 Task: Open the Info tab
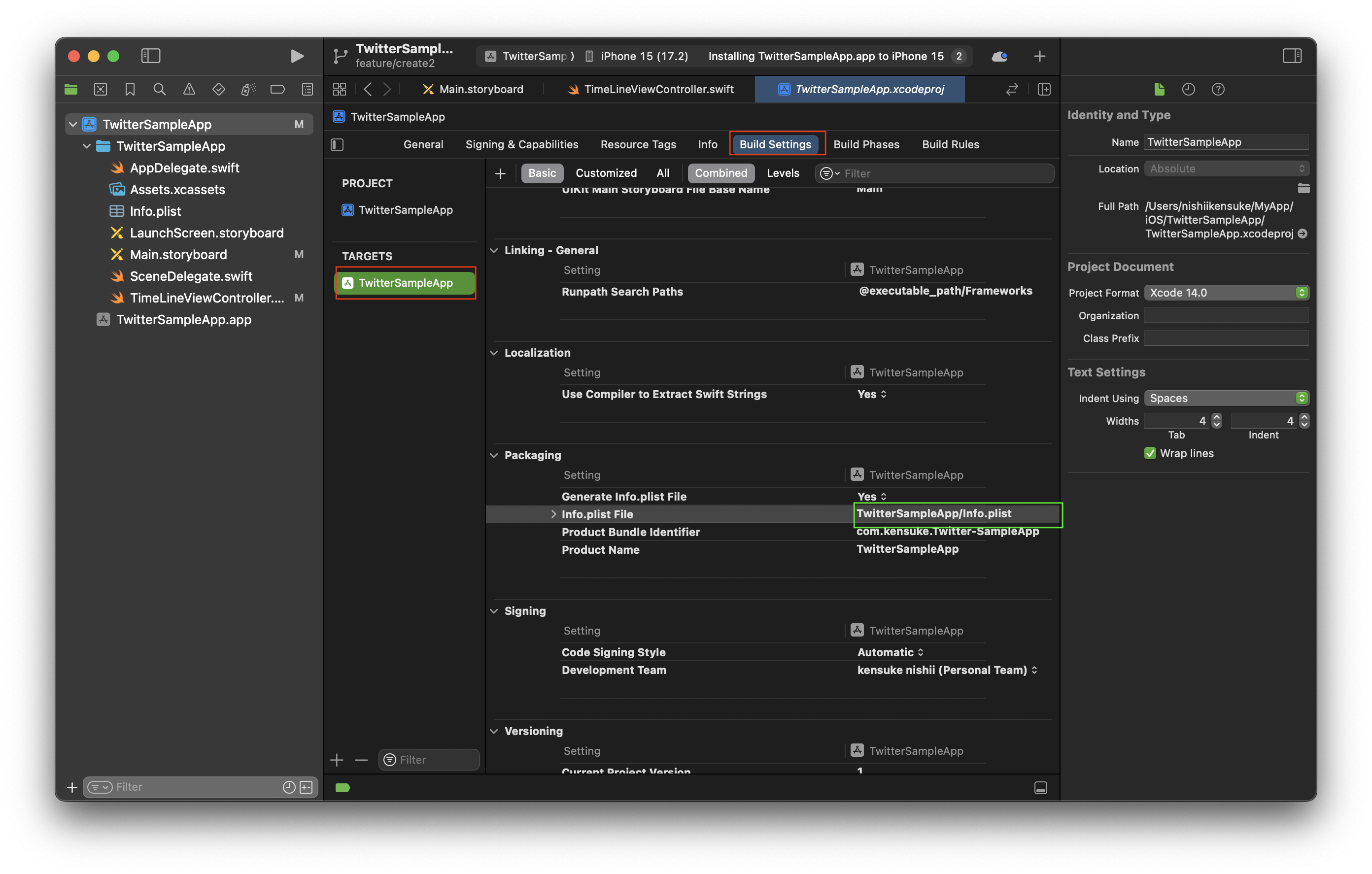(708, 145)
